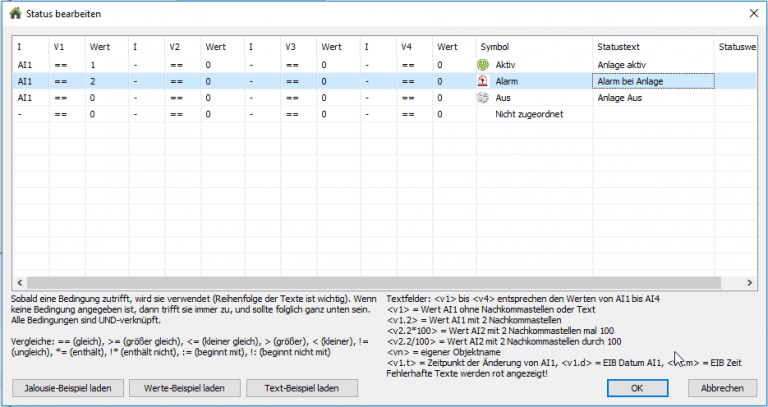
Task: Click the red Alarm symbol icon
Action: click(x=482, y=81)
